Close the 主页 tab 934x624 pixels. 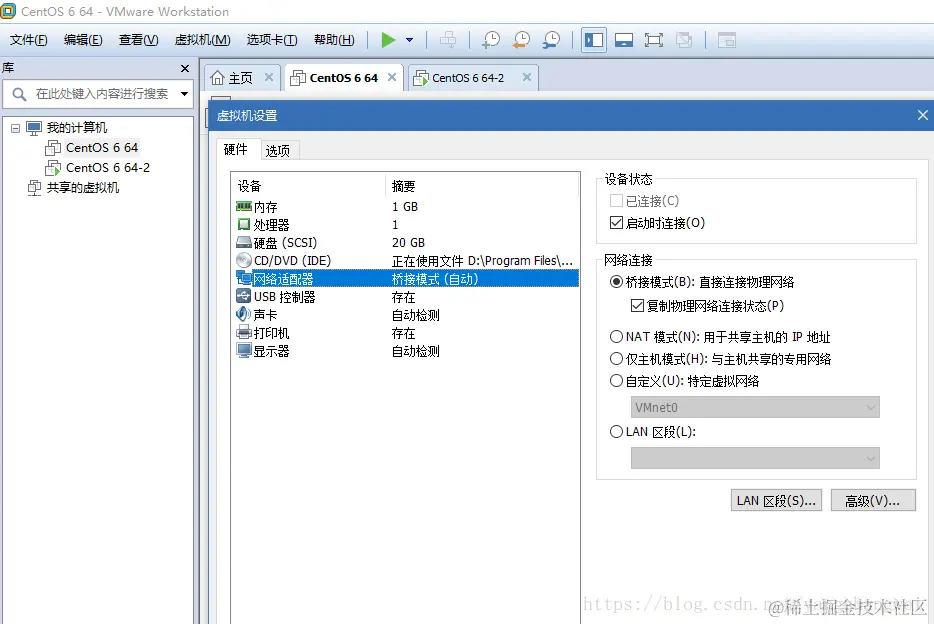[269, 77]
